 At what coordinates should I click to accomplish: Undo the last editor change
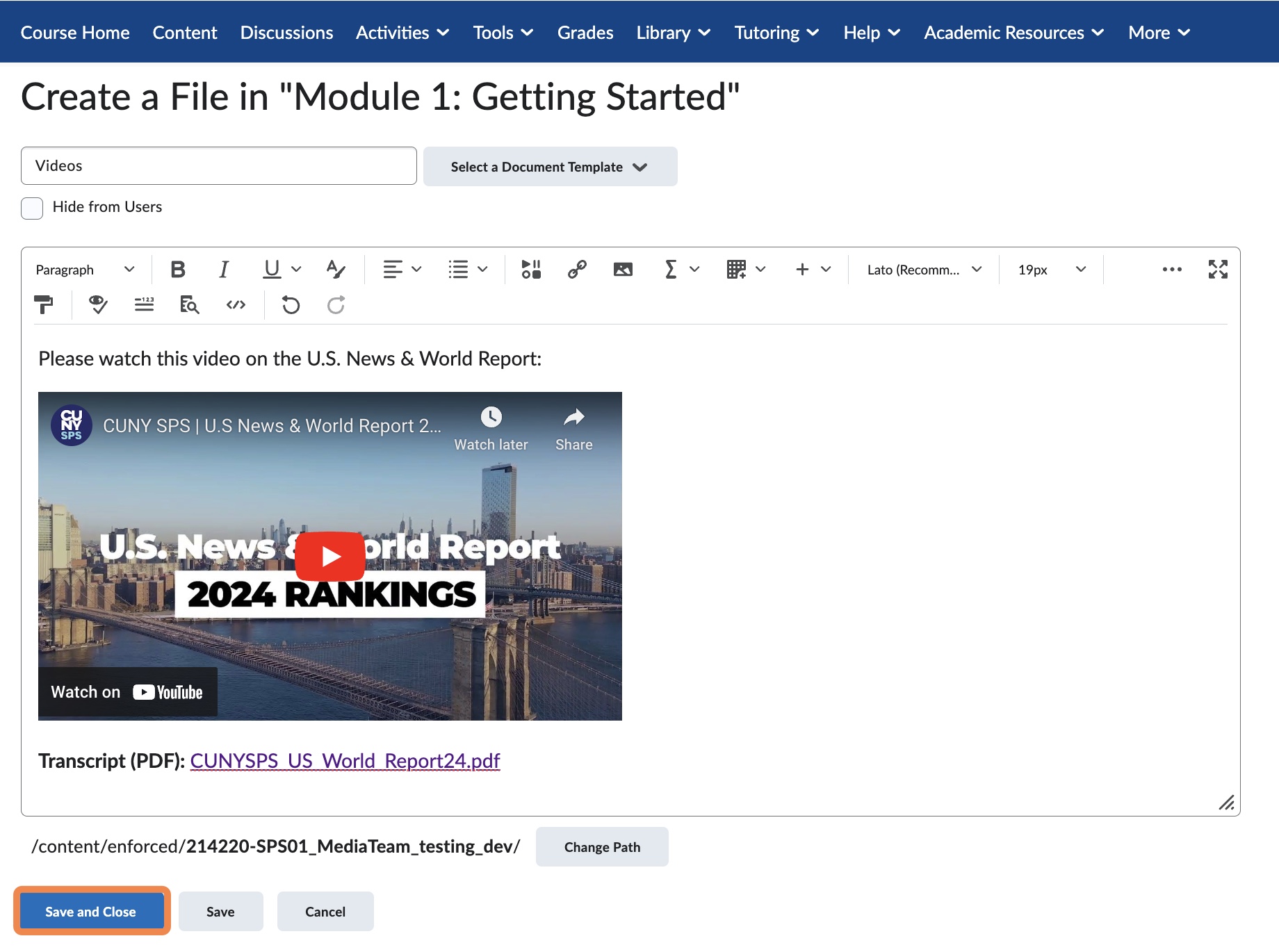pyautogui.click(x=291, y=305)
